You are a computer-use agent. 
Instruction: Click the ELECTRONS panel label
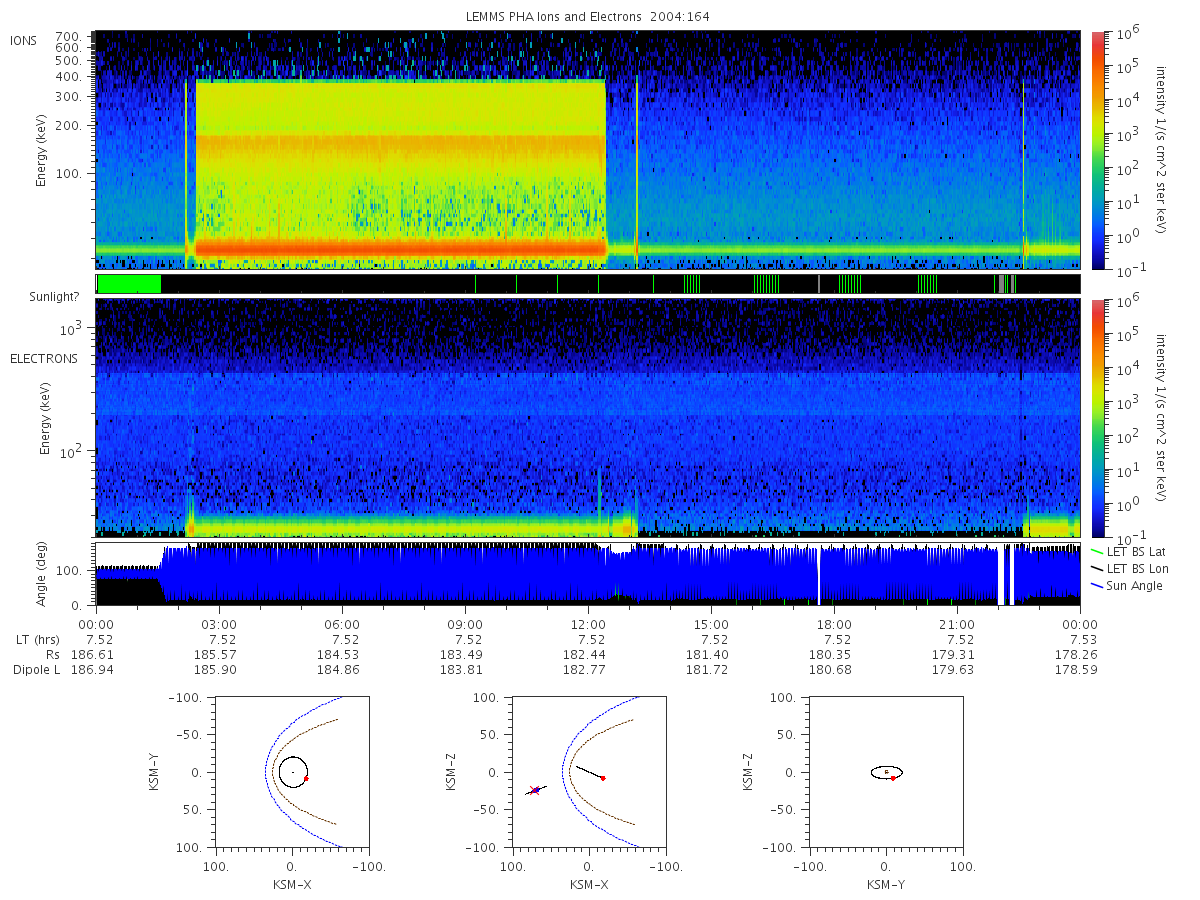pyautogui.click(x=43, y=358)
